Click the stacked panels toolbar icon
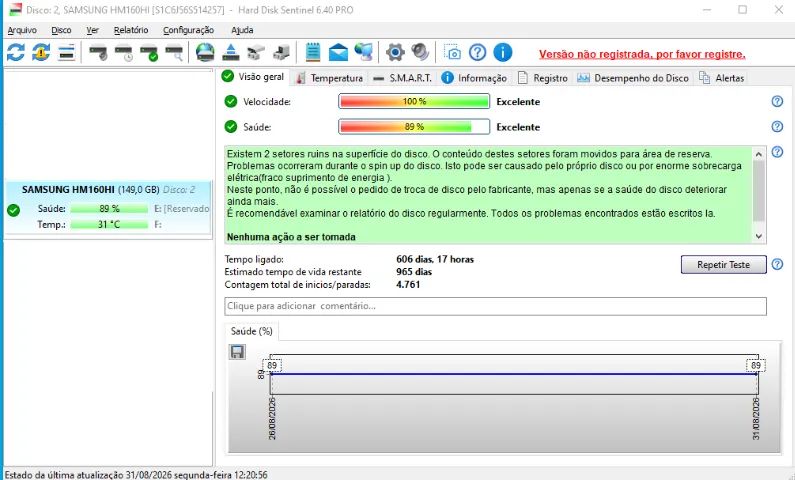Viewport: 795px width, 480px height. (66, 52)
